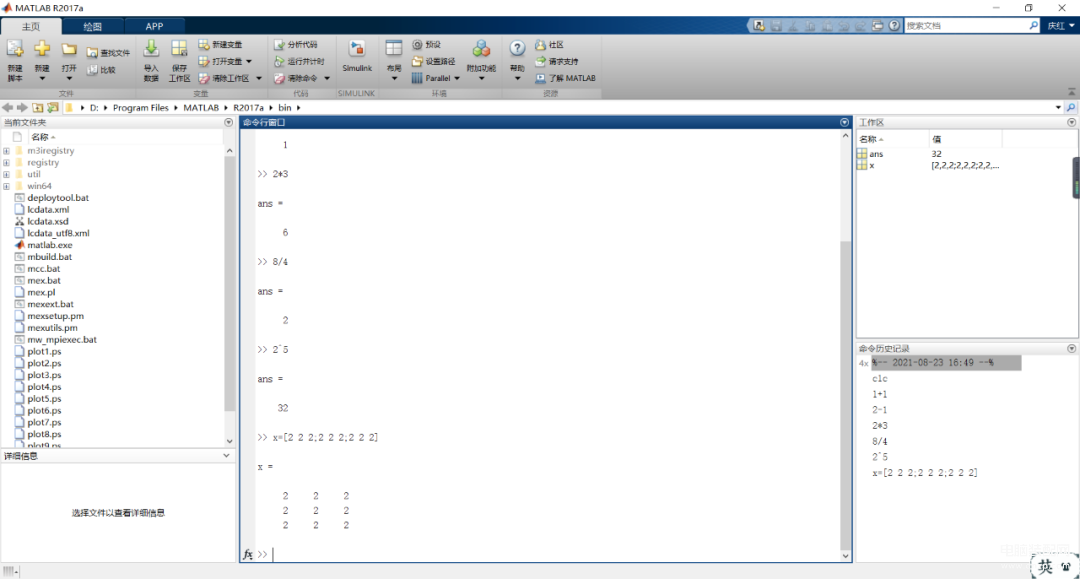Image resolution: width=1080 pixels, height=579 pixels.
Task: Collapse the details (详细信息) panel chevron
Action: coord(226,456)
